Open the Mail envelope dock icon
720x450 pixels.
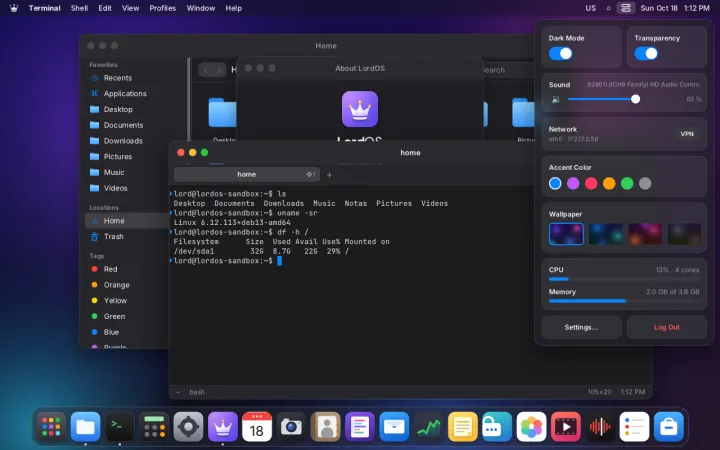394,427
